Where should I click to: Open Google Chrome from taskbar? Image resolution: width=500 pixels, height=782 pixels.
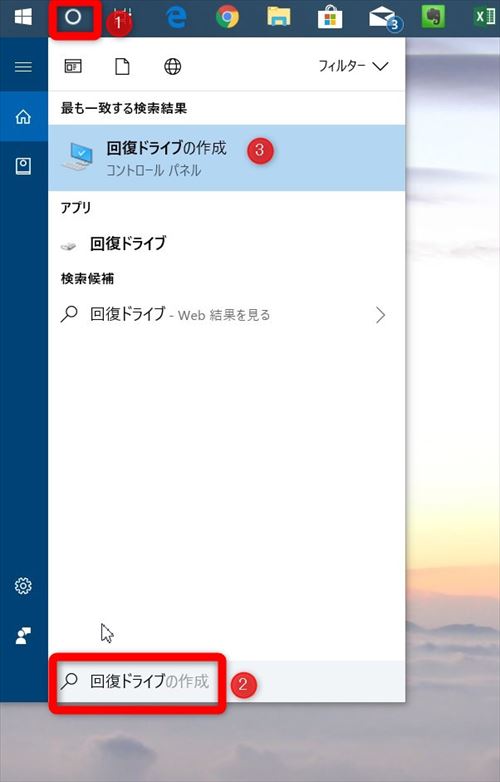coord(227,17)
